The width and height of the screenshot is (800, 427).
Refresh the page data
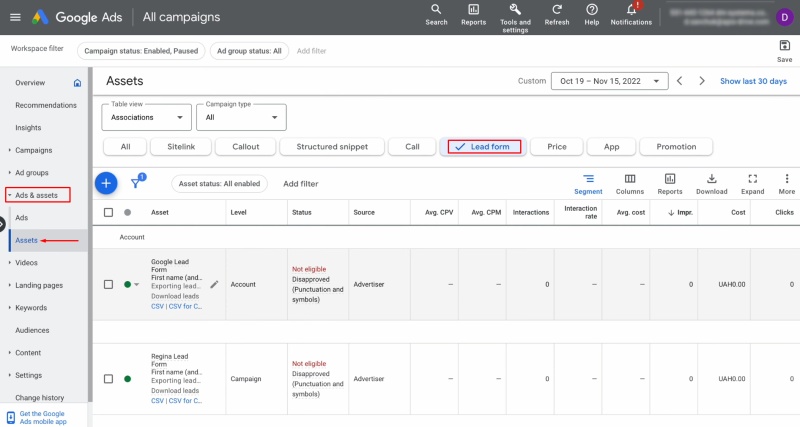(557, 15)
